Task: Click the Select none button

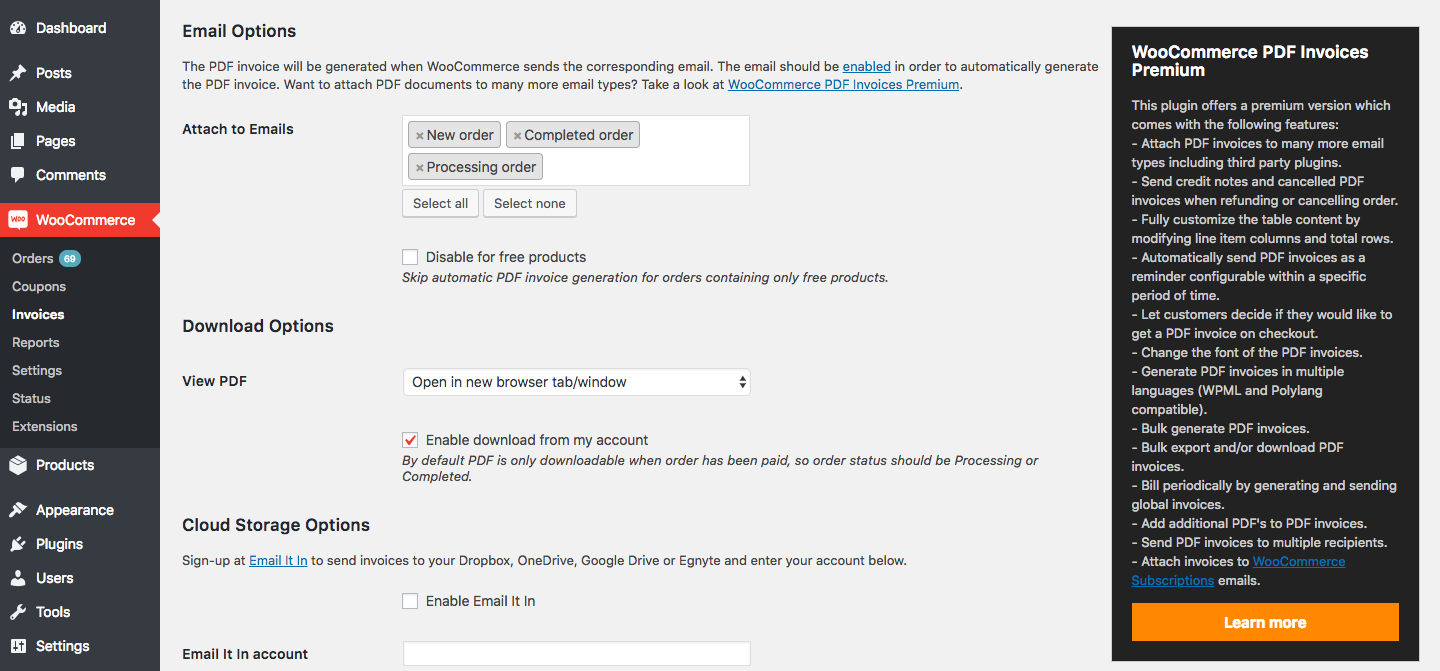Action: [530, 203]
